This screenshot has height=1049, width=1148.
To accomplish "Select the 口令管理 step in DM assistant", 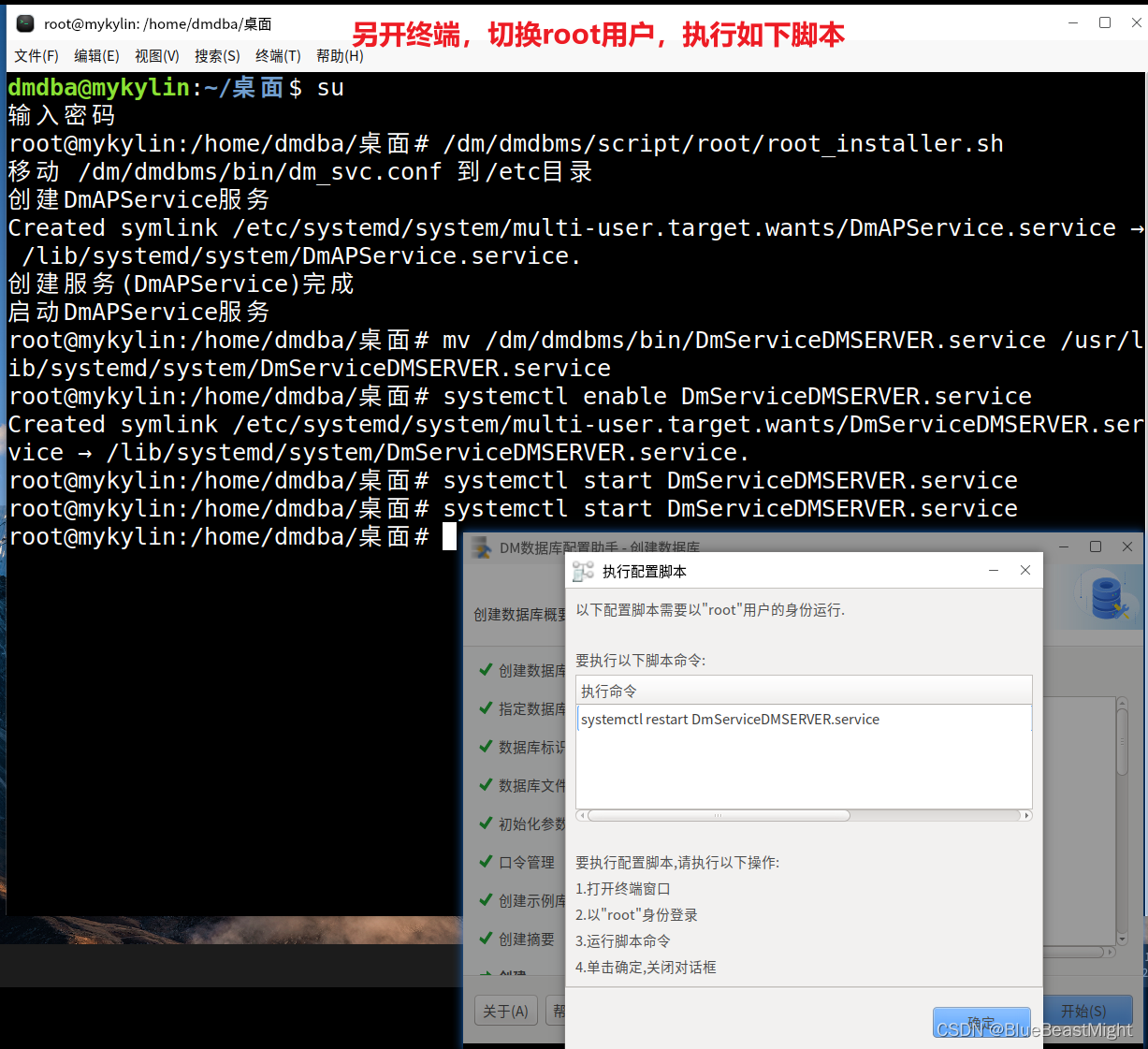I will point(527,862).
